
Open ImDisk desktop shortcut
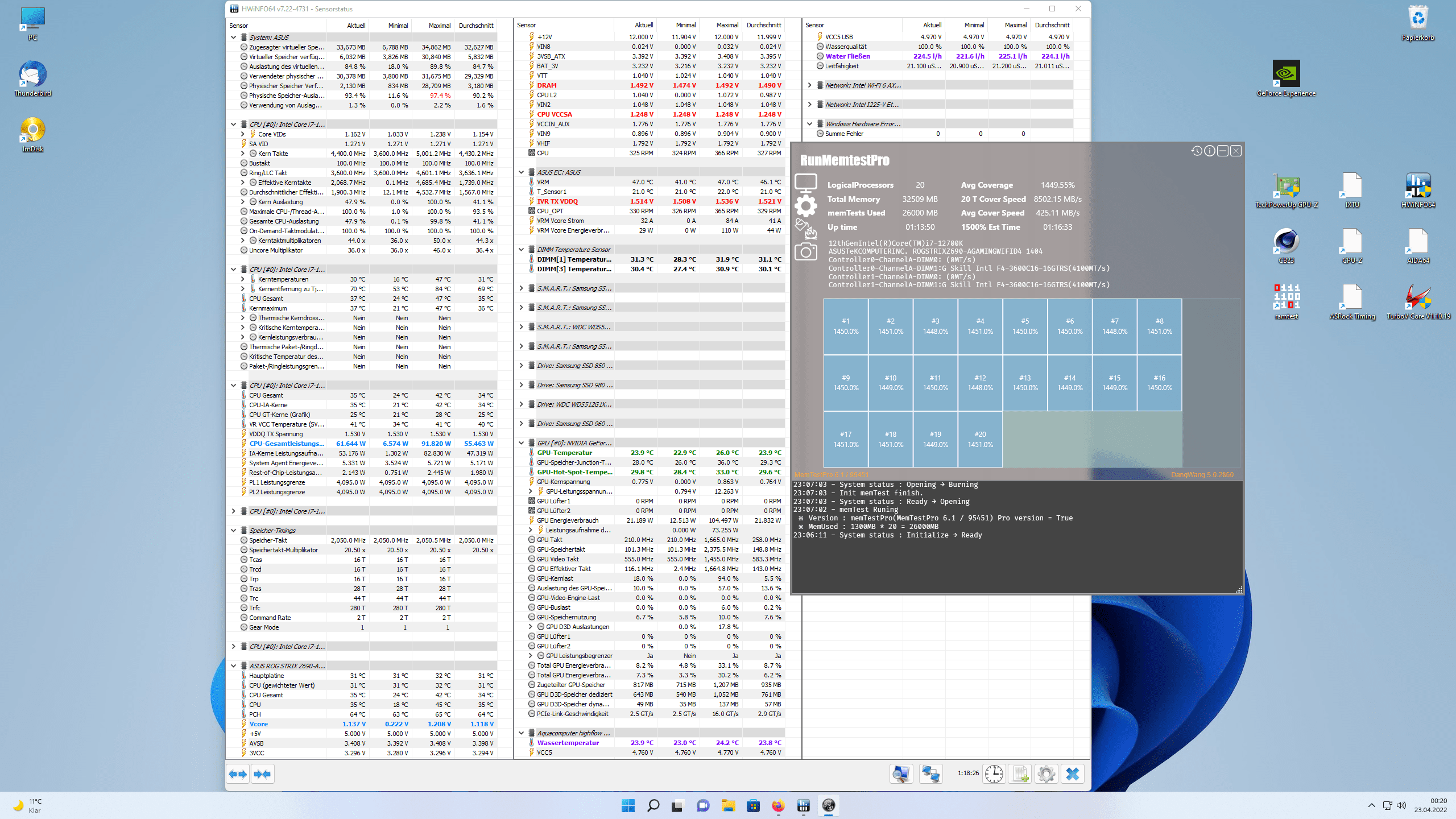pyautogui.click(x=33, y=134)
